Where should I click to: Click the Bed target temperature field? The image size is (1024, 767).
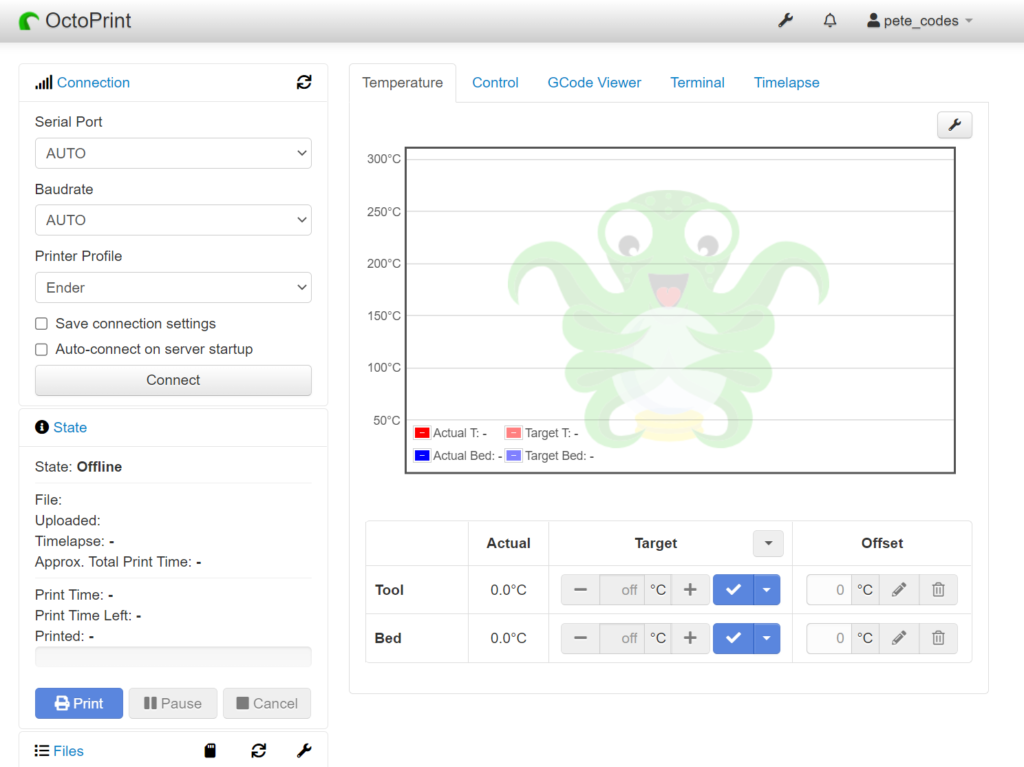(622, 638)
